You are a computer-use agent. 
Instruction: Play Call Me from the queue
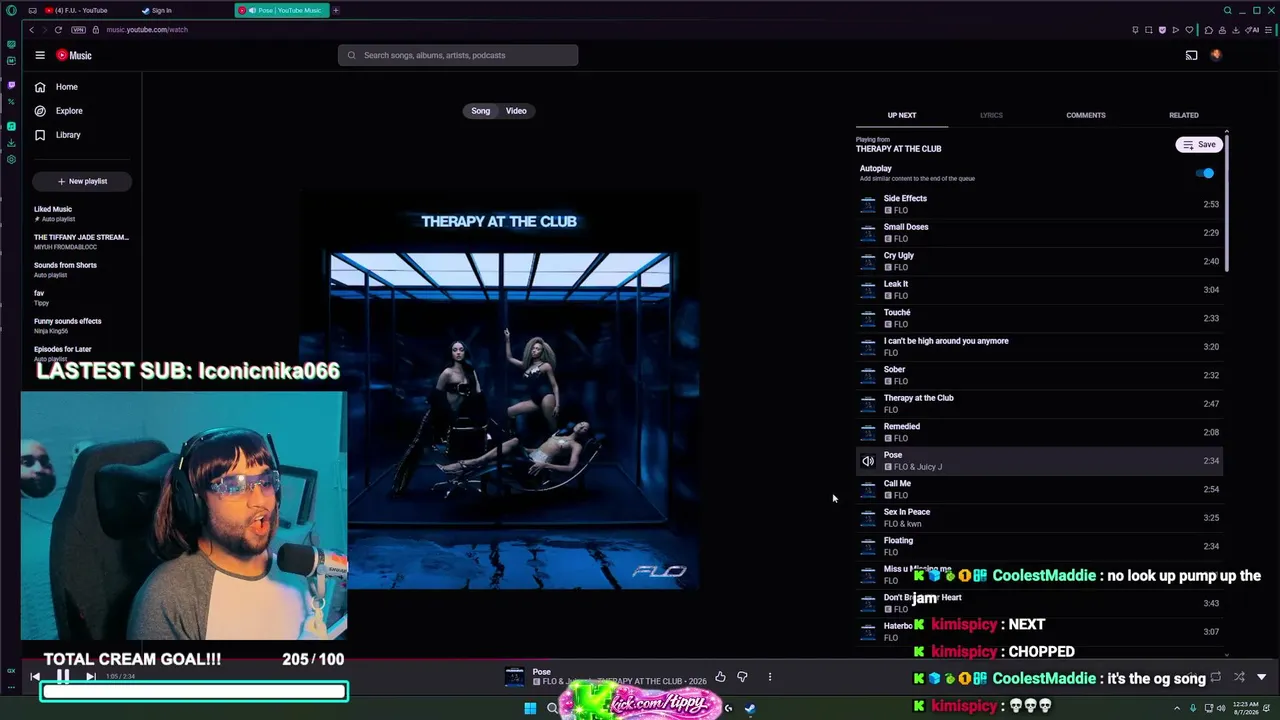1040,489
